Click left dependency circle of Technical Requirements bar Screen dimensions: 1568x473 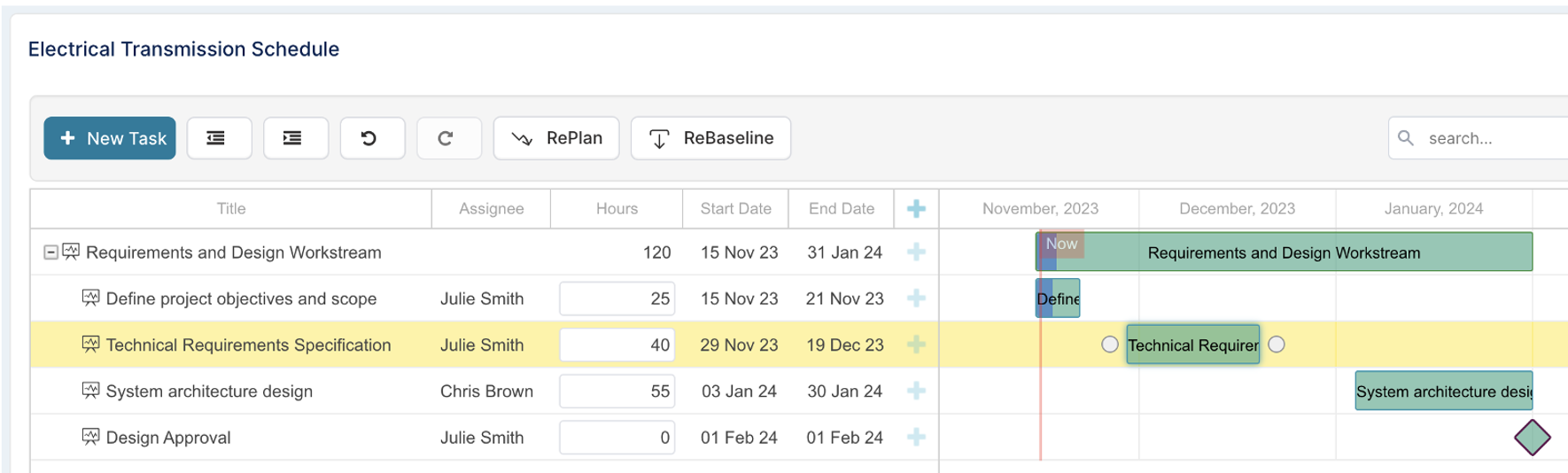(x=1109, y=345)
